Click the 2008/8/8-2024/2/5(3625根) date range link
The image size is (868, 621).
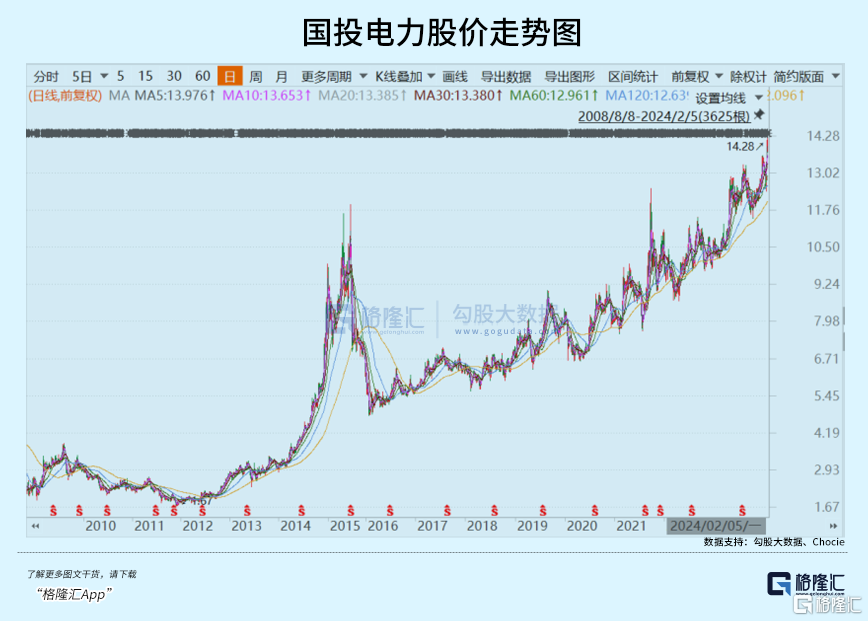coord(664,116)
